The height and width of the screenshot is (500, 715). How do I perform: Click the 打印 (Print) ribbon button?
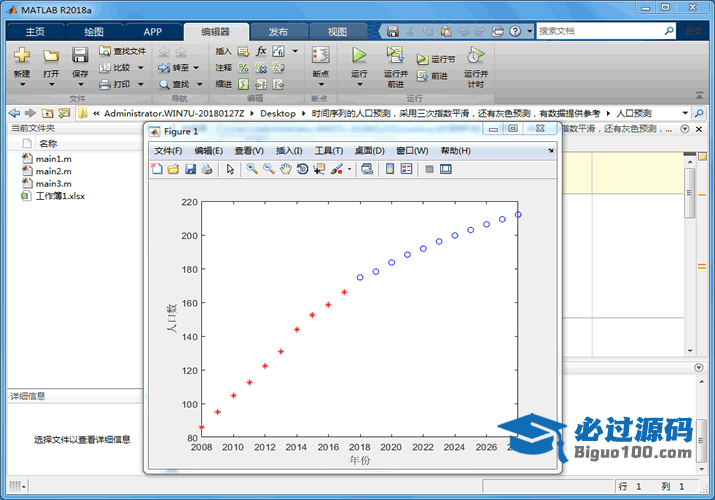116,84
